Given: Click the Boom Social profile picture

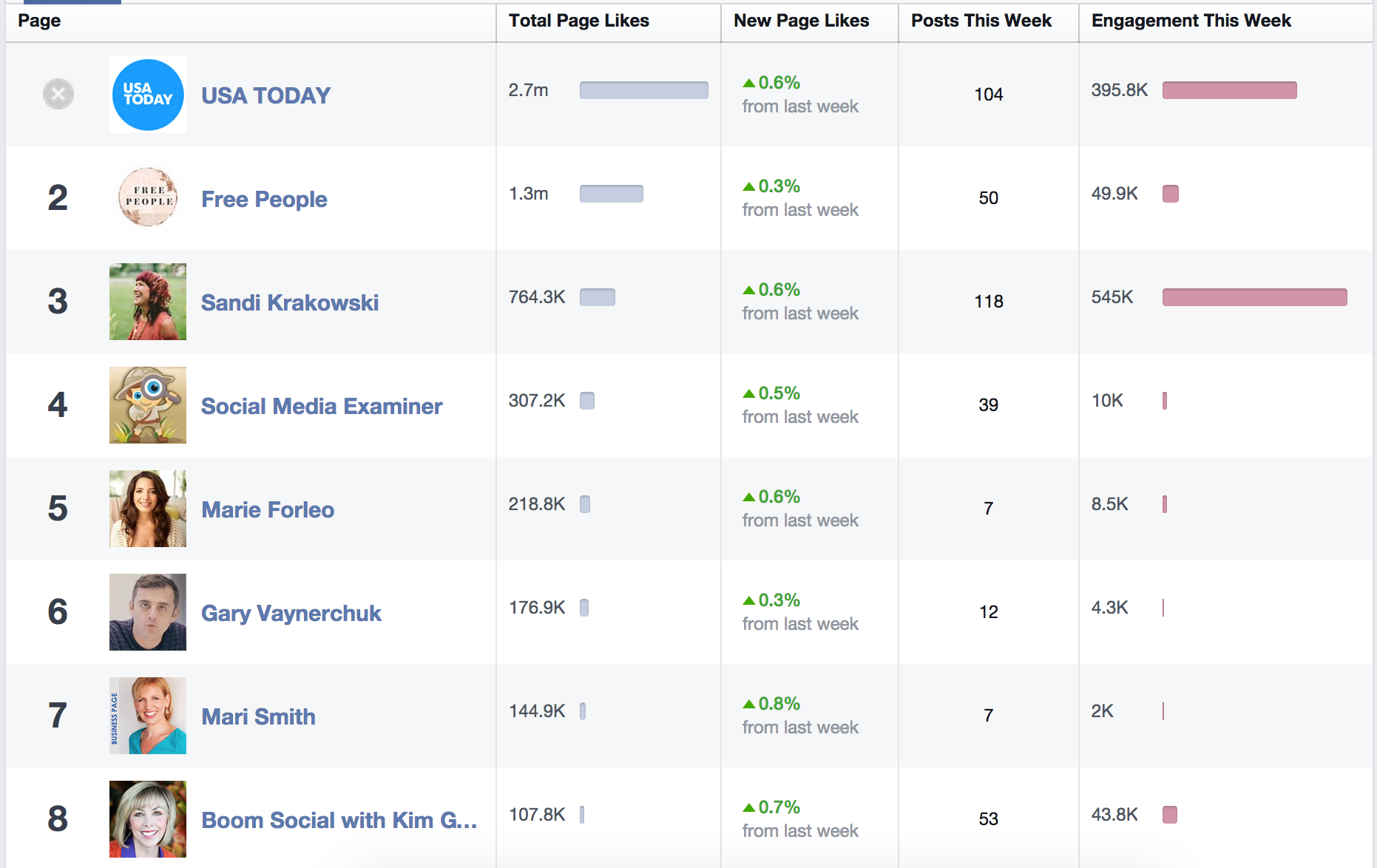Looking at the screenshot, I should [147, 819].
